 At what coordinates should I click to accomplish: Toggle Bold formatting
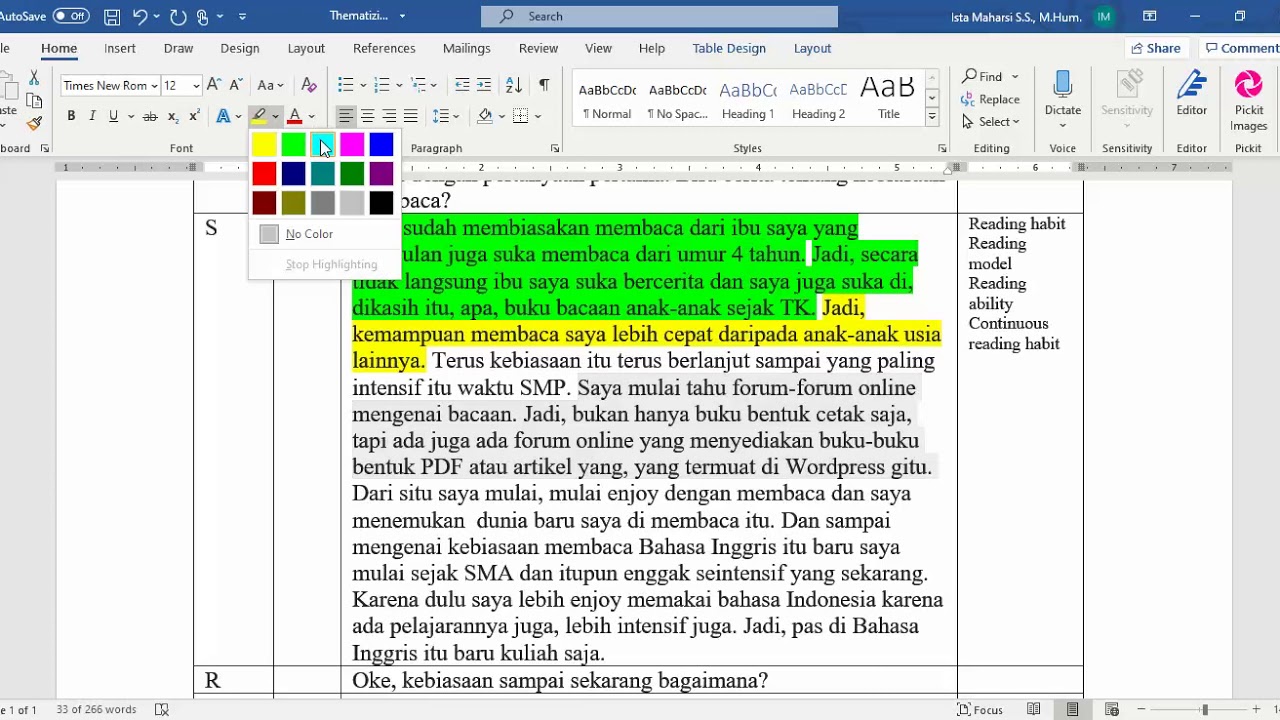click(x=71, y=117)
